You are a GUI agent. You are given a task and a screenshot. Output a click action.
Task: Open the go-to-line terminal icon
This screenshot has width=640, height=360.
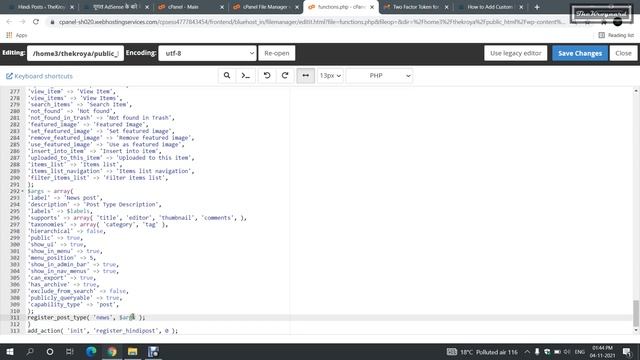pos(246,76)
